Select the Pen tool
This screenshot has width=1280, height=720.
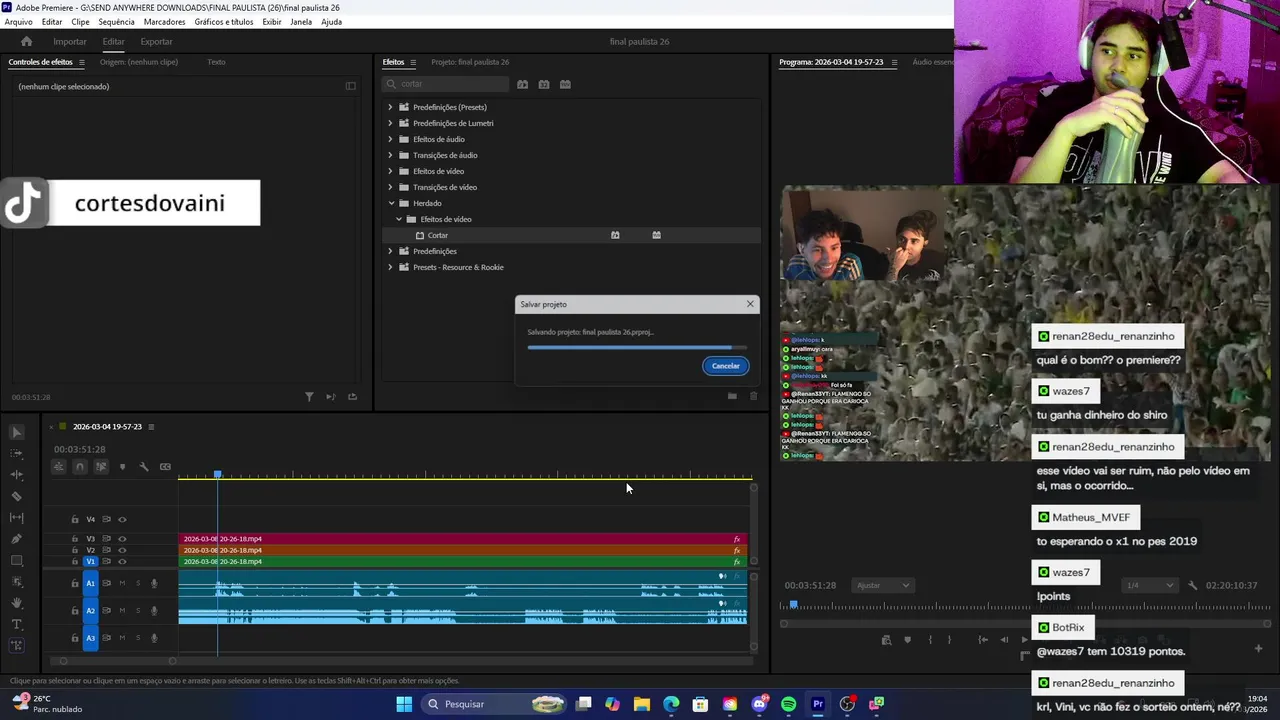pyautogui.click(x=17, y=539)
